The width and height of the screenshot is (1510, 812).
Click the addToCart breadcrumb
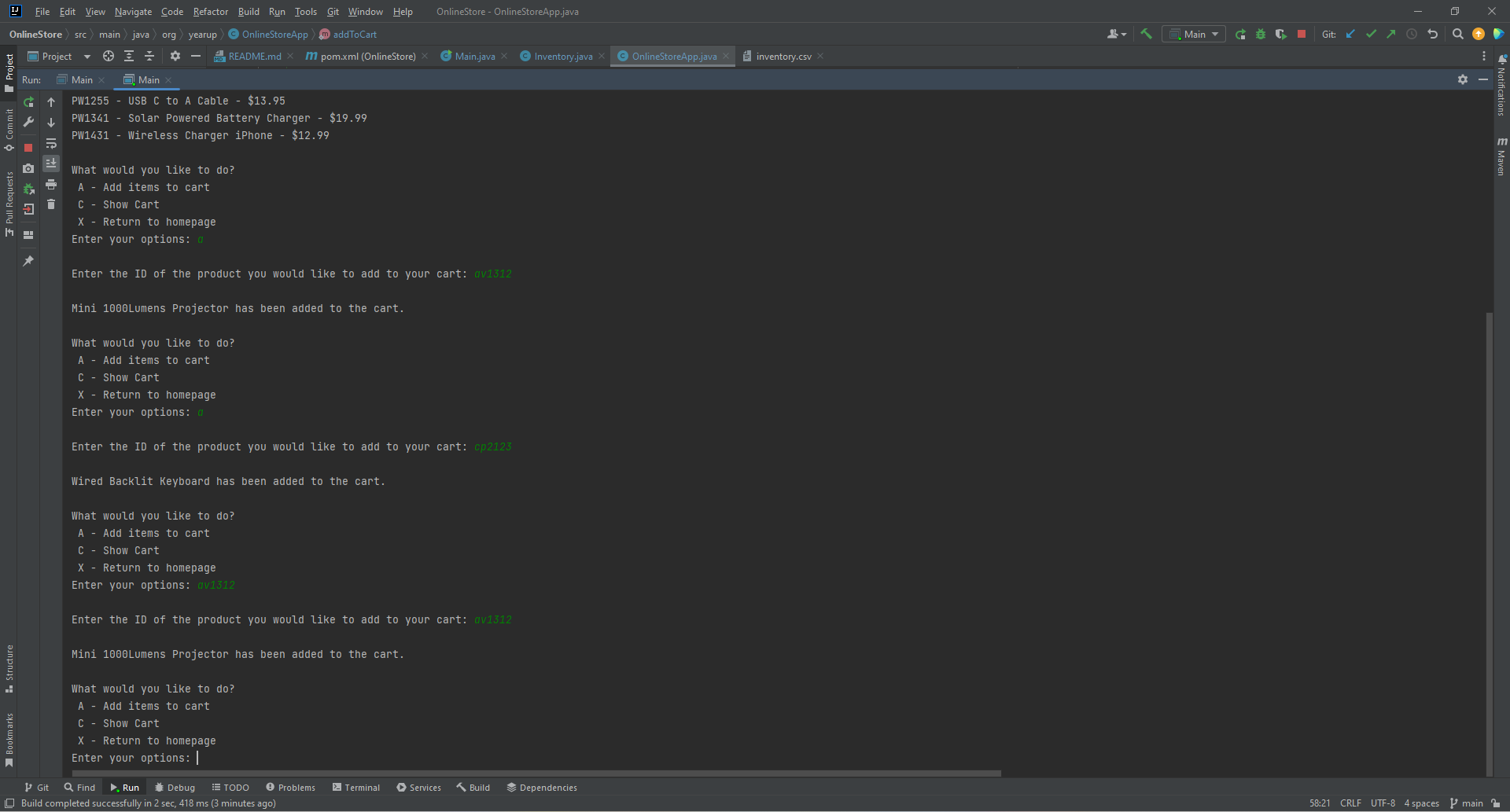pos(348,35)
